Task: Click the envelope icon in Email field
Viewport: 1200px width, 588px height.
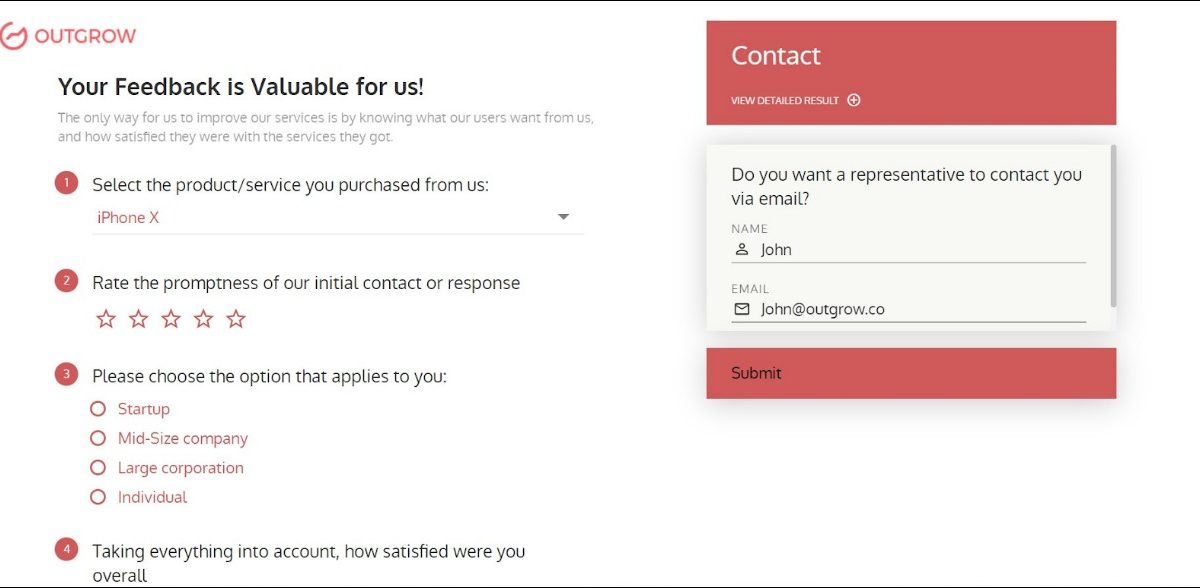Action: [742, 309]
